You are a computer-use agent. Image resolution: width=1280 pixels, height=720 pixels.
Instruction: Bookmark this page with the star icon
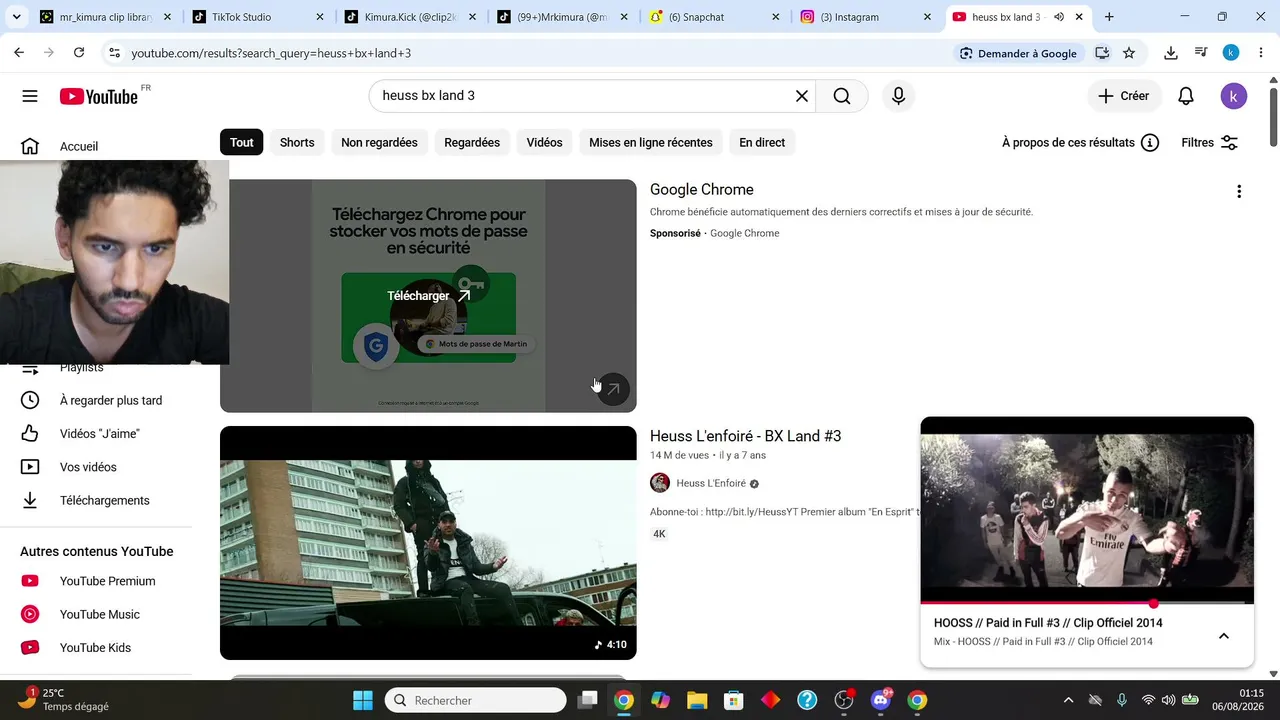[x=1129, y=53]
